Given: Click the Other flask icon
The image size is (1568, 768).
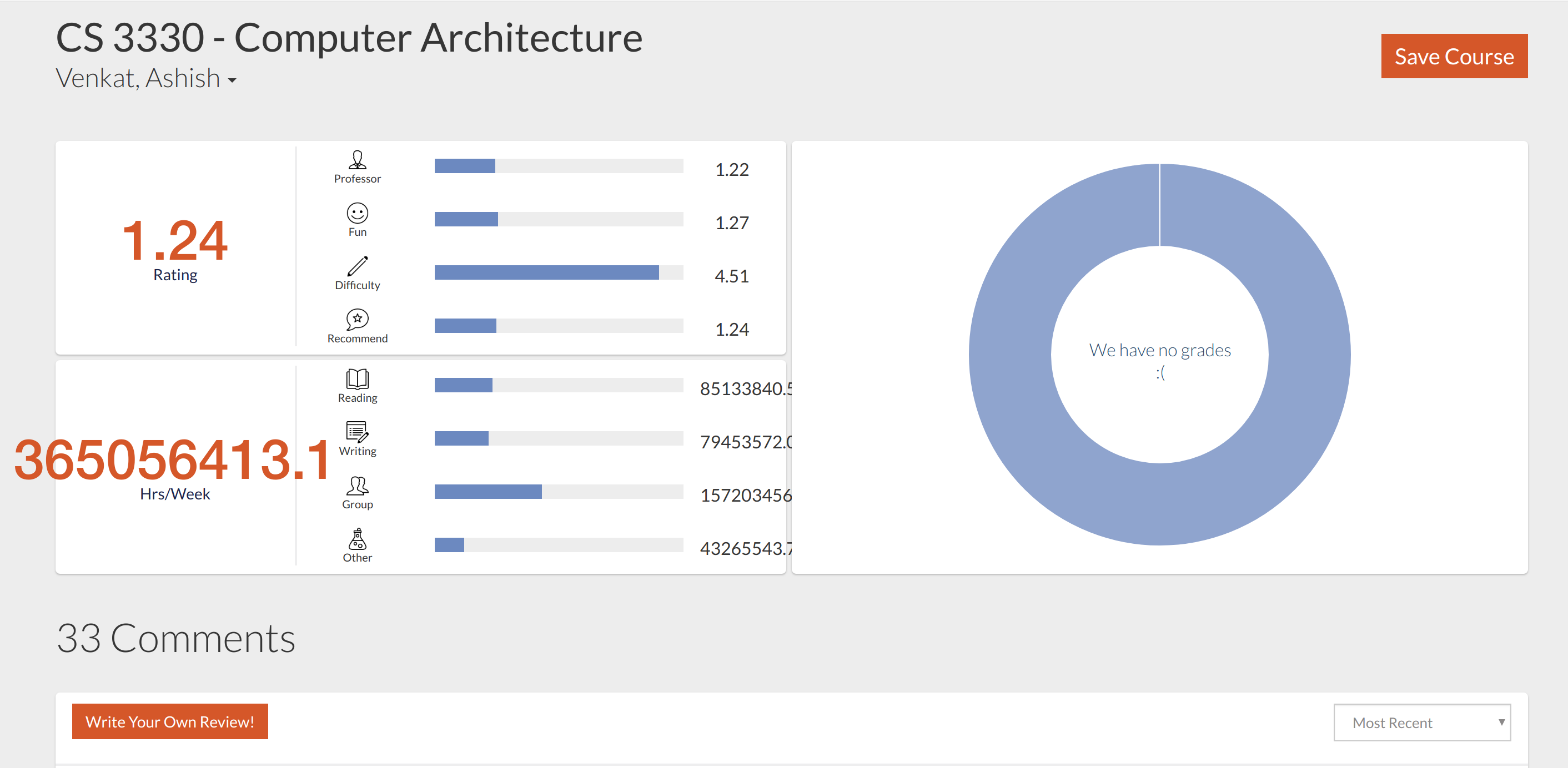Looking at the screenshot, I should click(x=358, y=539).
